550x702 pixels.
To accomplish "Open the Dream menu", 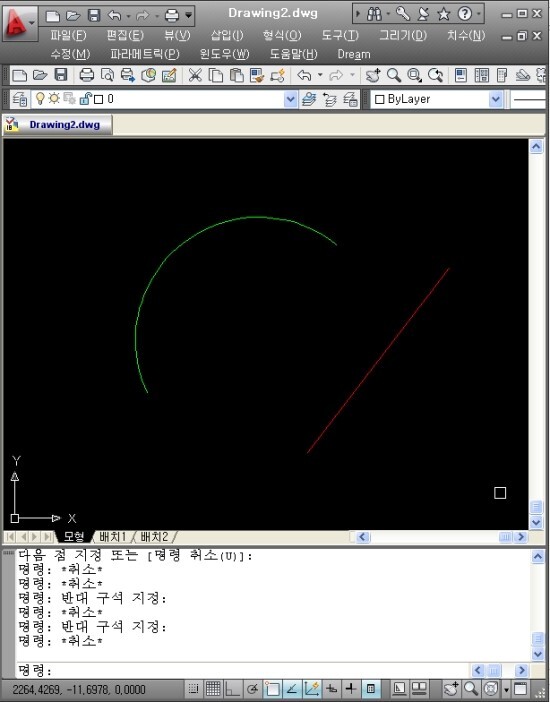I will (354, 54).
